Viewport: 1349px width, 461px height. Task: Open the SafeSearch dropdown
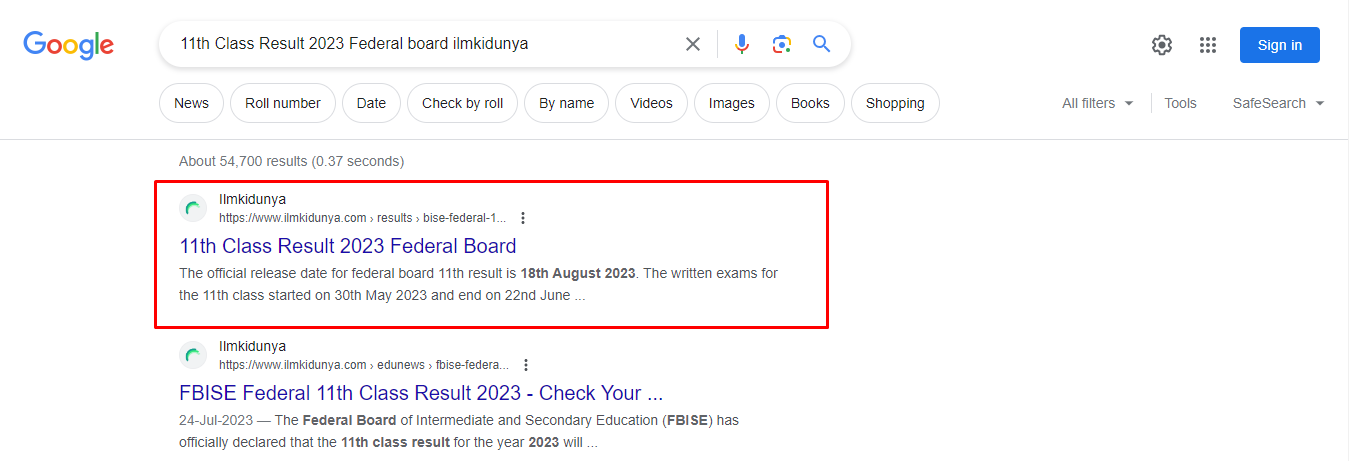[1278, 103]
